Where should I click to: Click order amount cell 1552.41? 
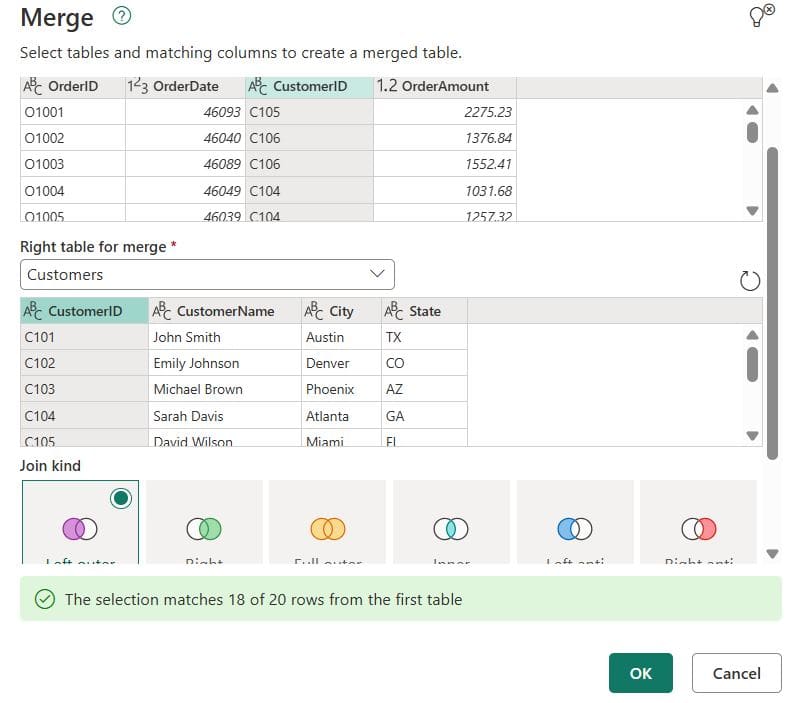[445, 164]
